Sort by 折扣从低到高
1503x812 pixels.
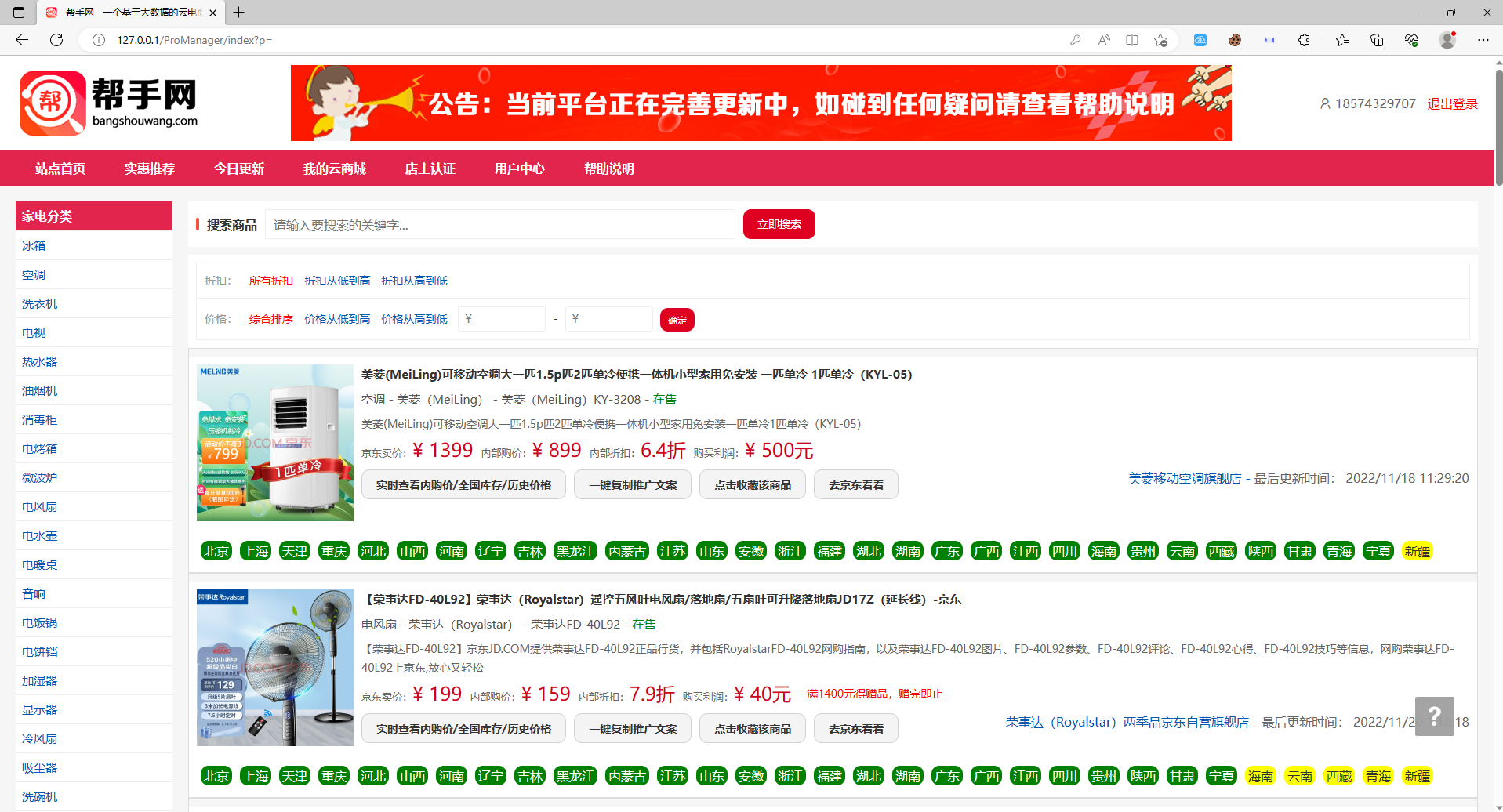(337, 281)
